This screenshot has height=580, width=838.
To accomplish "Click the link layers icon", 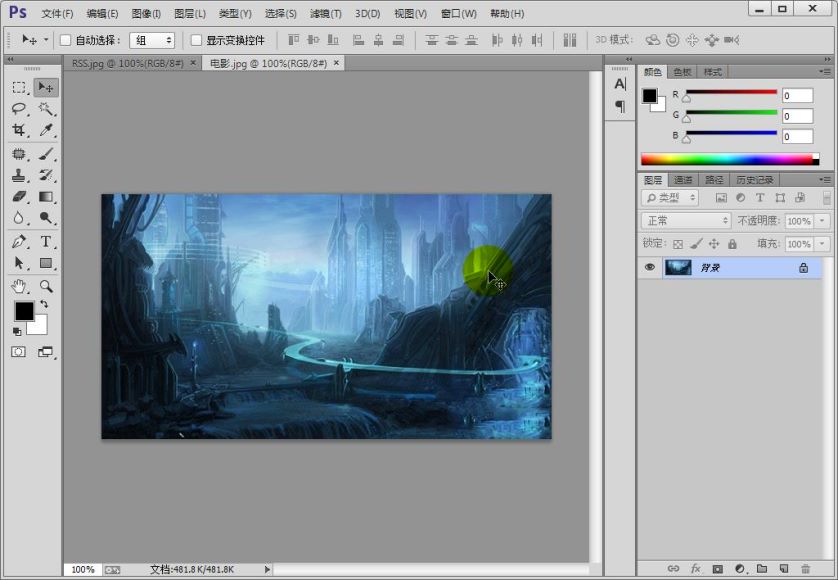I will [x=673, y=569].
